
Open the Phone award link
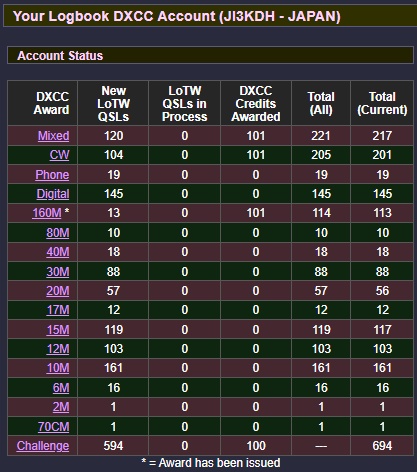[x=52, y=175]
